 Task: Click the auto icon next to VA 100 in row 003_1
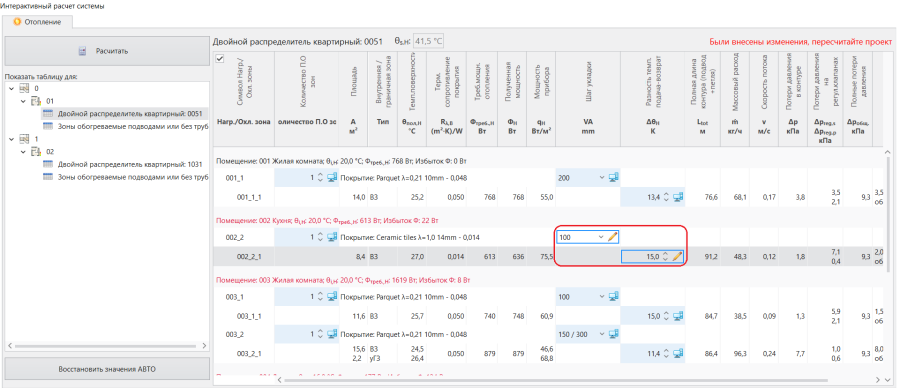[x=614, y=296]
